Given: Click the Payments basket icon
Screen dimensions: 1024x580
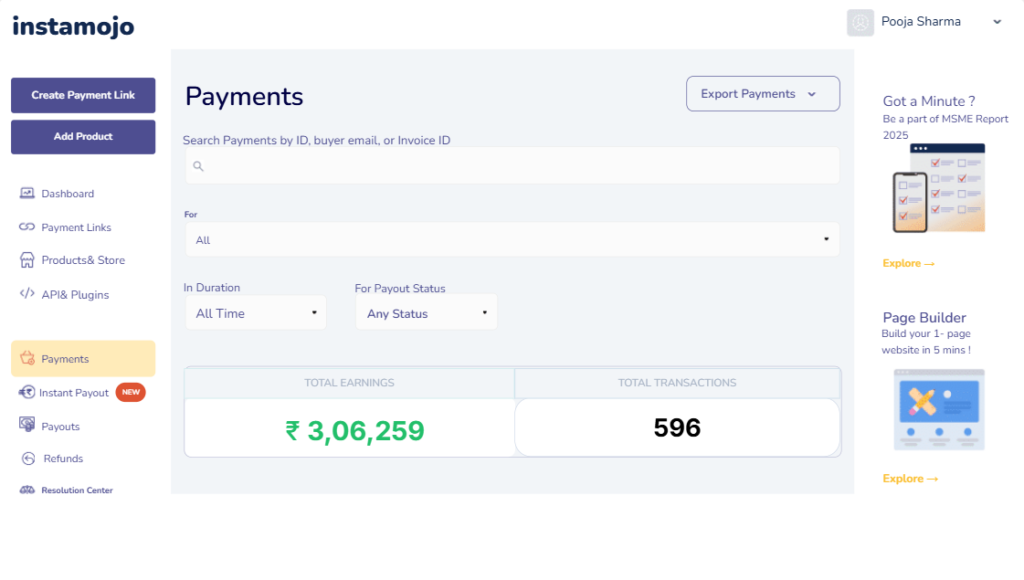Looking at the screenshot, I should (27, 358).
